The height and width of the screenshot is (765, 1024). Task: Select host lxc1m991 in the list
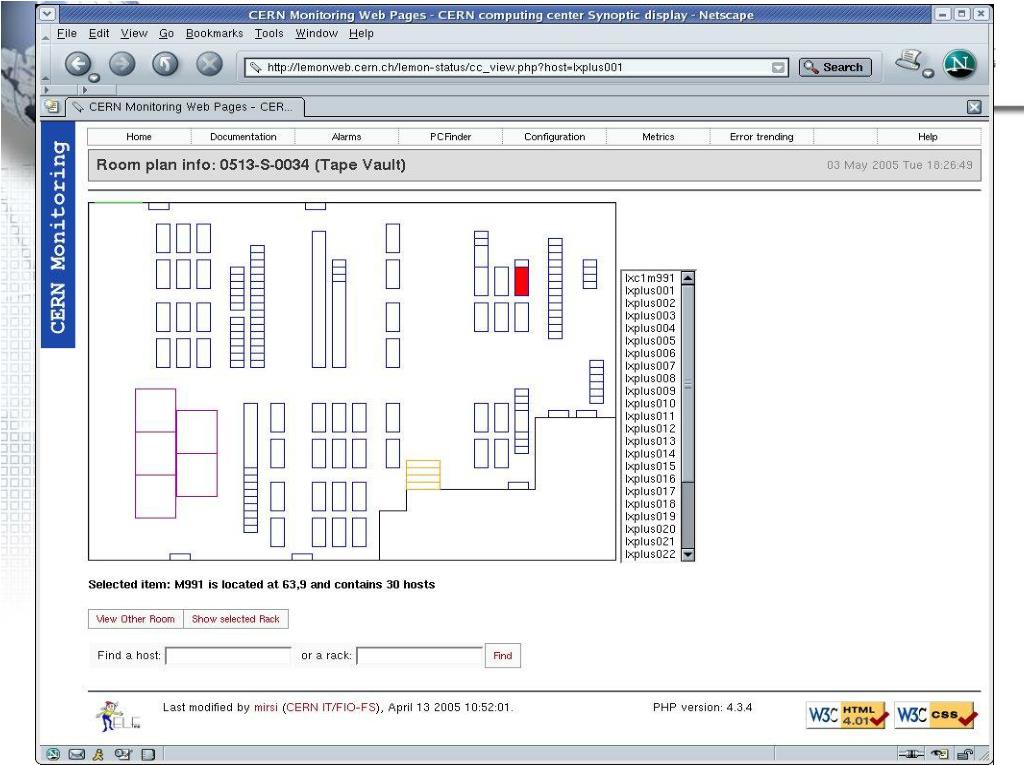click(650, 278)
